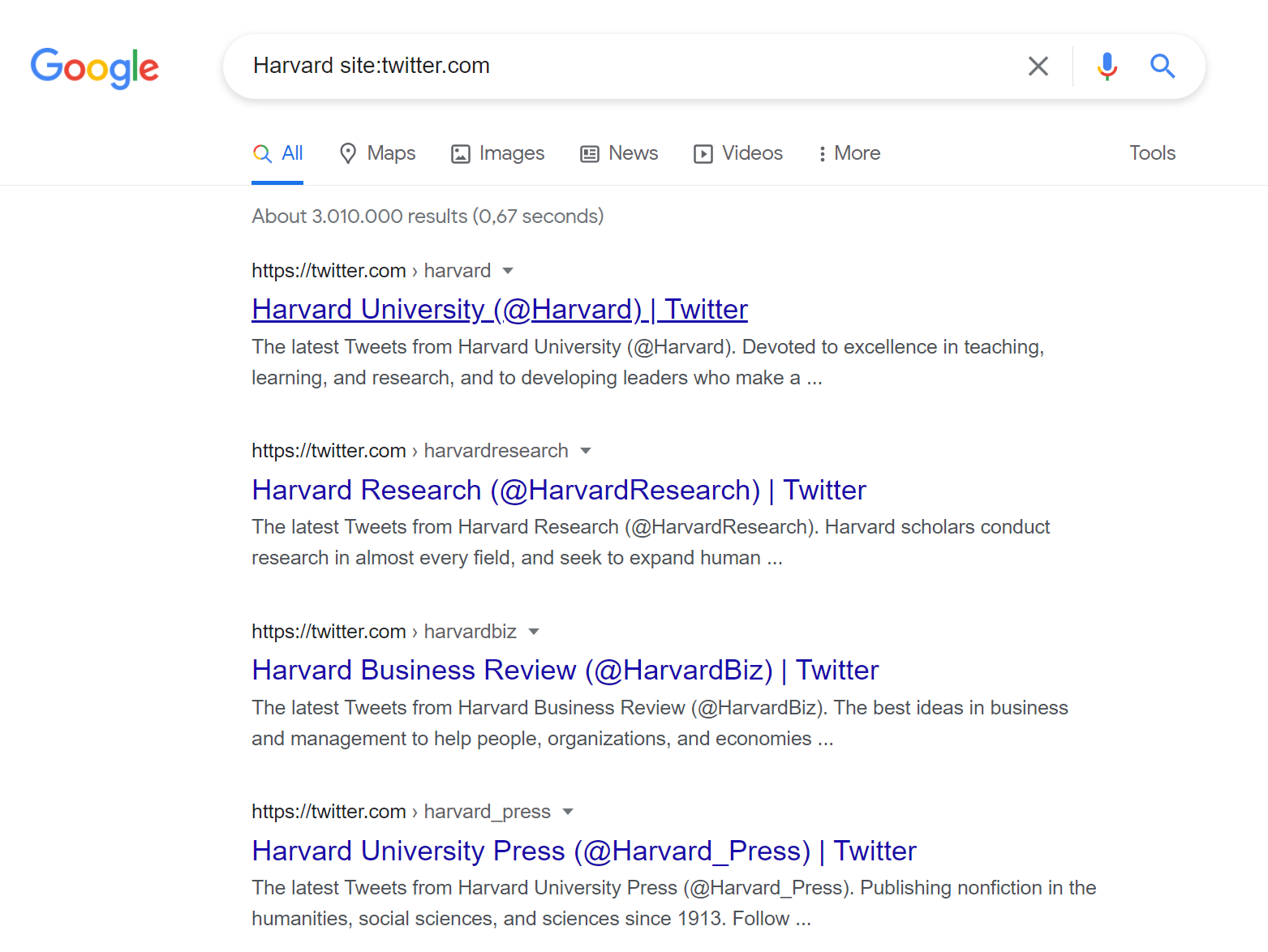Screen dimensions: 1268x952
Task: Select the All results tab
Action: pyautogui.click(x=277, y=153)
